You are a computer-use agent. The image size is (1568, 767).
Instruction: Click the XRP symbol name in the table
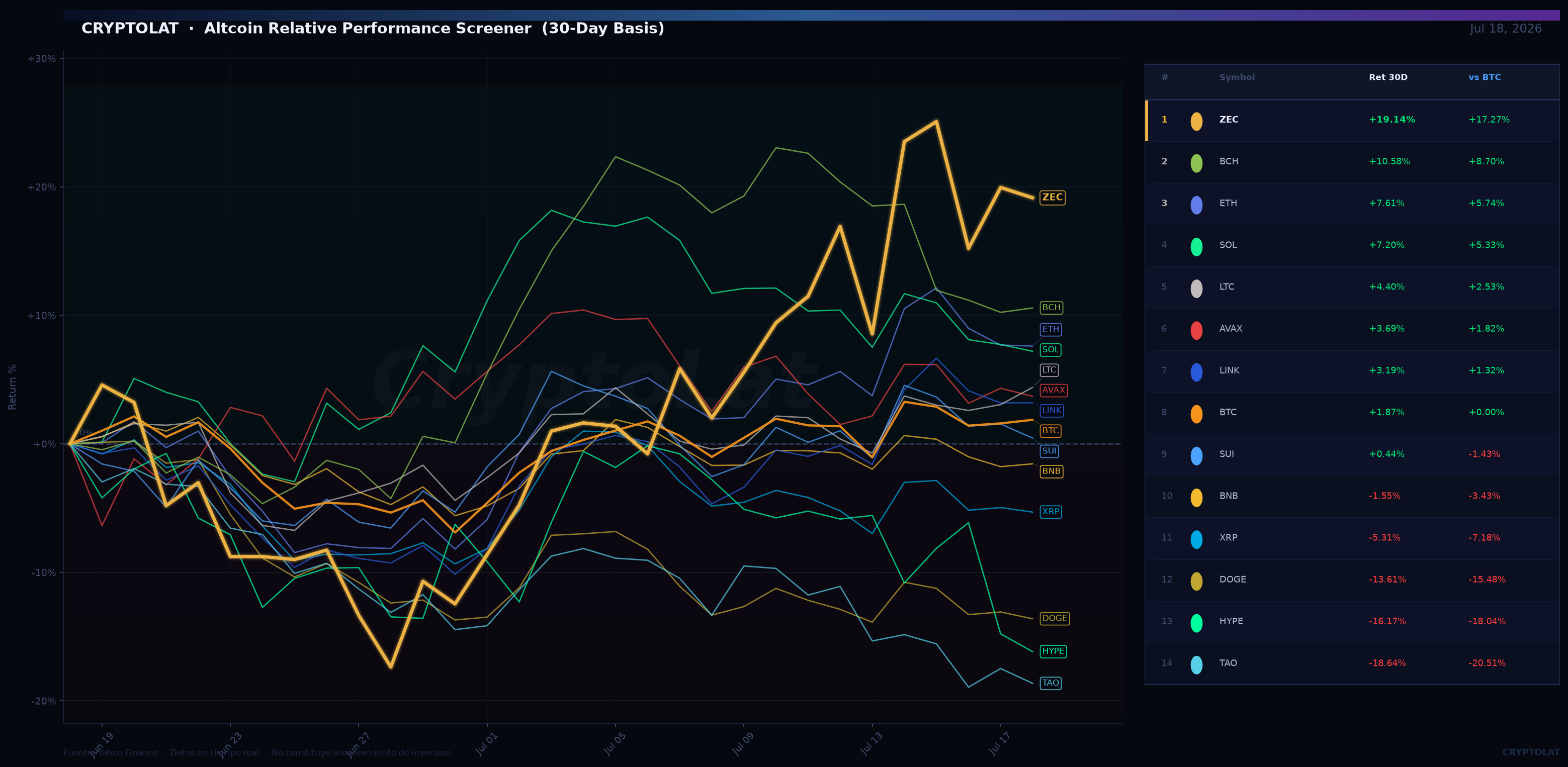click(1228, 538)
